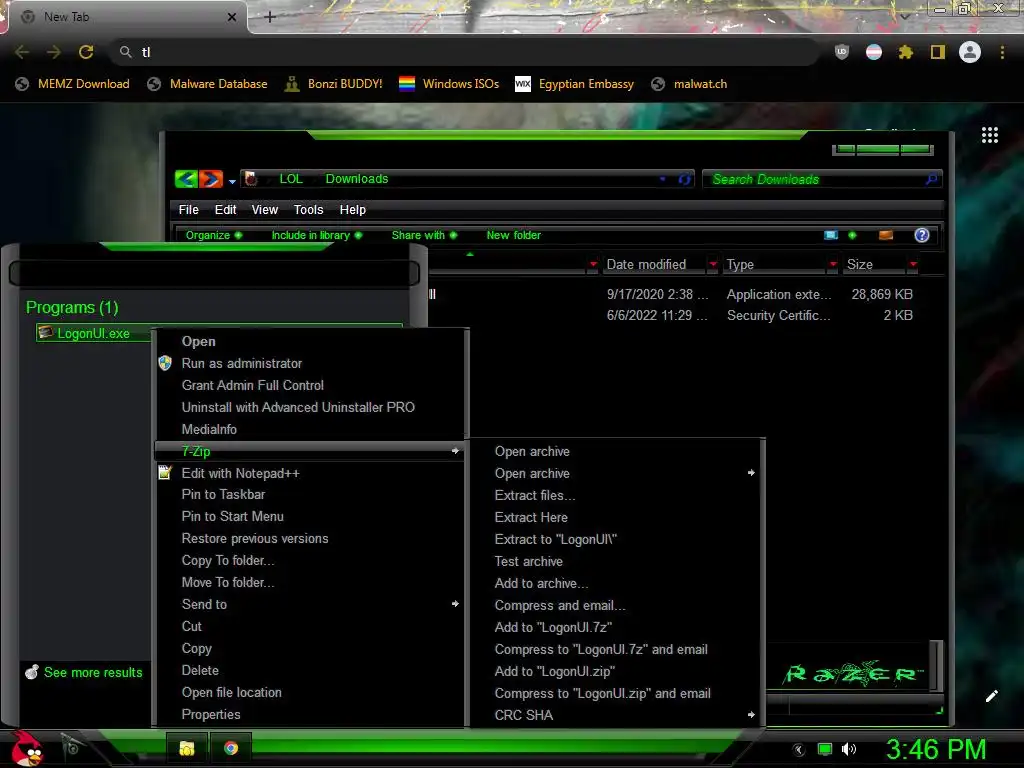Screen dimensions: 1024x768
Task: Expand the Explorer recent locations dropdown arrow
Action: [232, 182]
